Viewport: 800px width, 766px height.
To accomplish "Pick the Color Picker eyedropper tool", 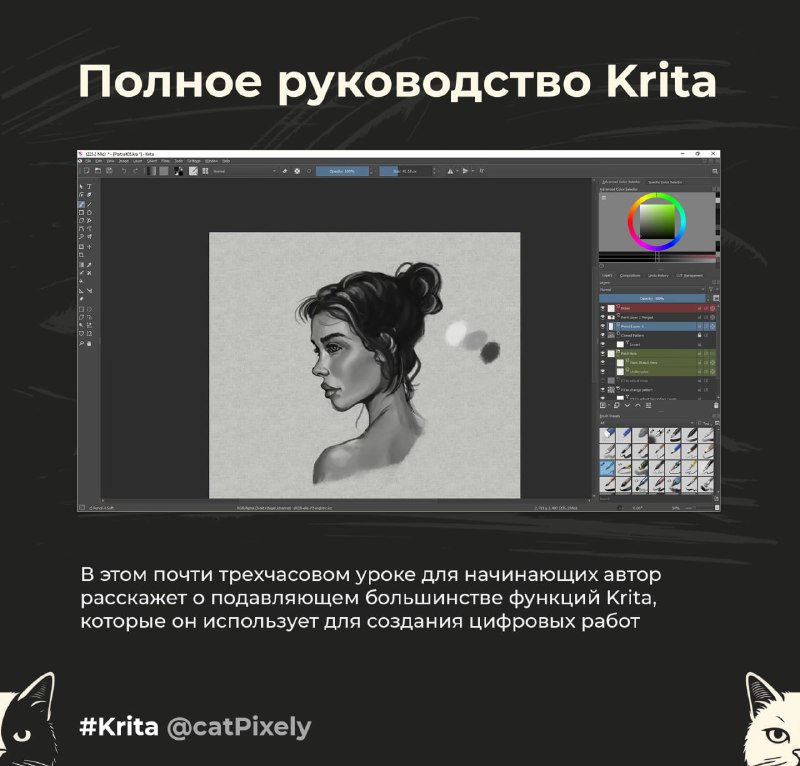I will 89,265.
